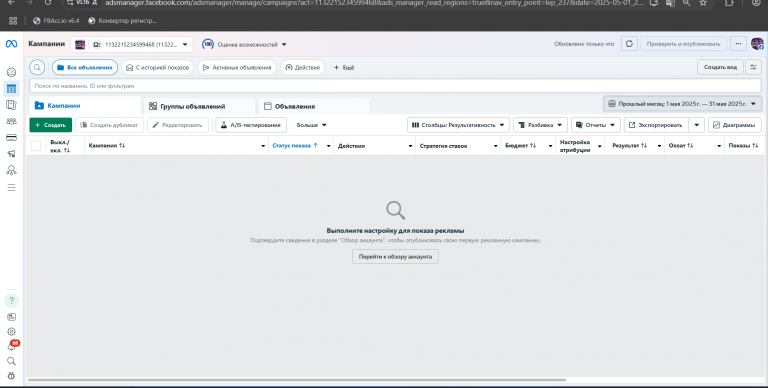768x388 pixels.
Task: Open the three-dot more options button
Action: [738, 44]
